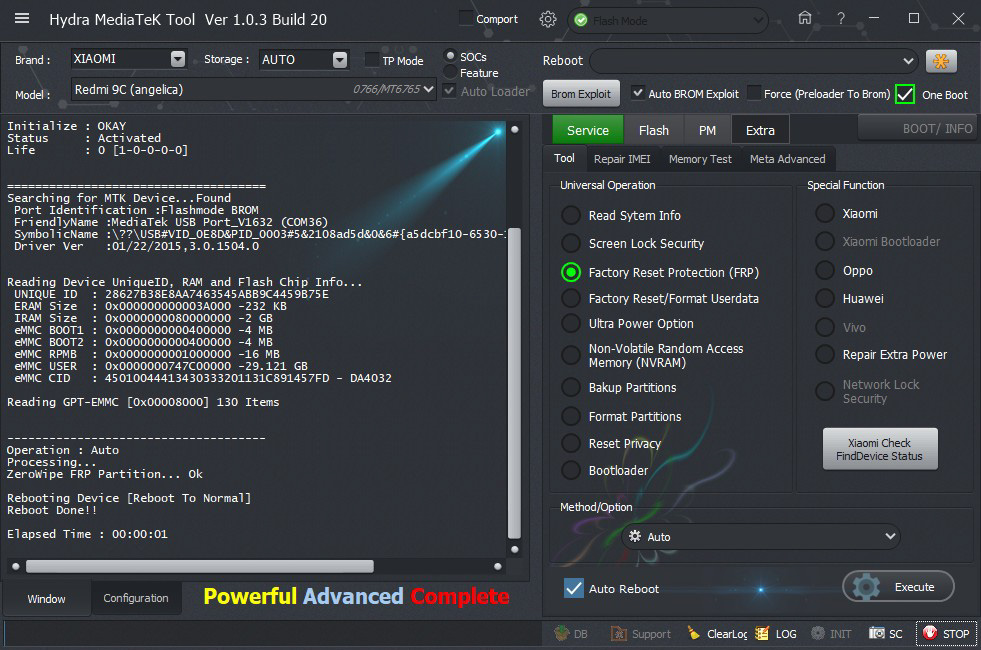Select Reset Privacy option
Viewport: 981px width, 650px height.
click(571, 443)
